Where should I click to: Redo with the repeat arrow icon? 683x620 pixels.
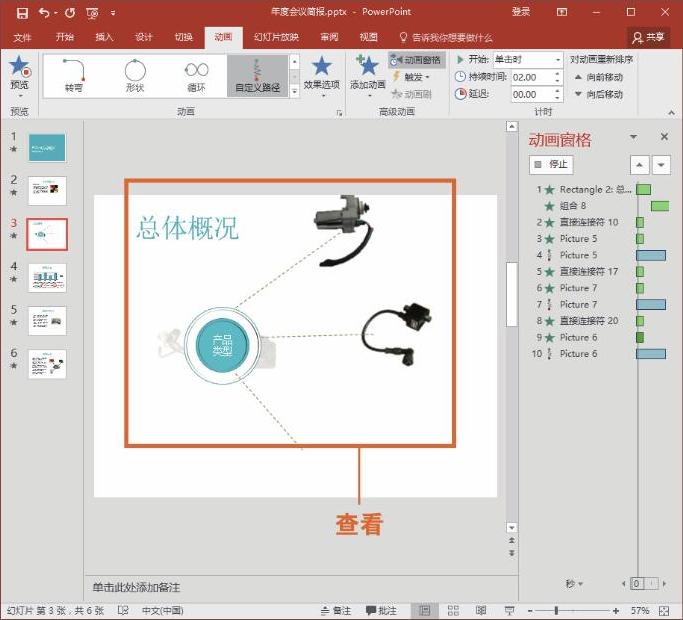pos(70,13)
